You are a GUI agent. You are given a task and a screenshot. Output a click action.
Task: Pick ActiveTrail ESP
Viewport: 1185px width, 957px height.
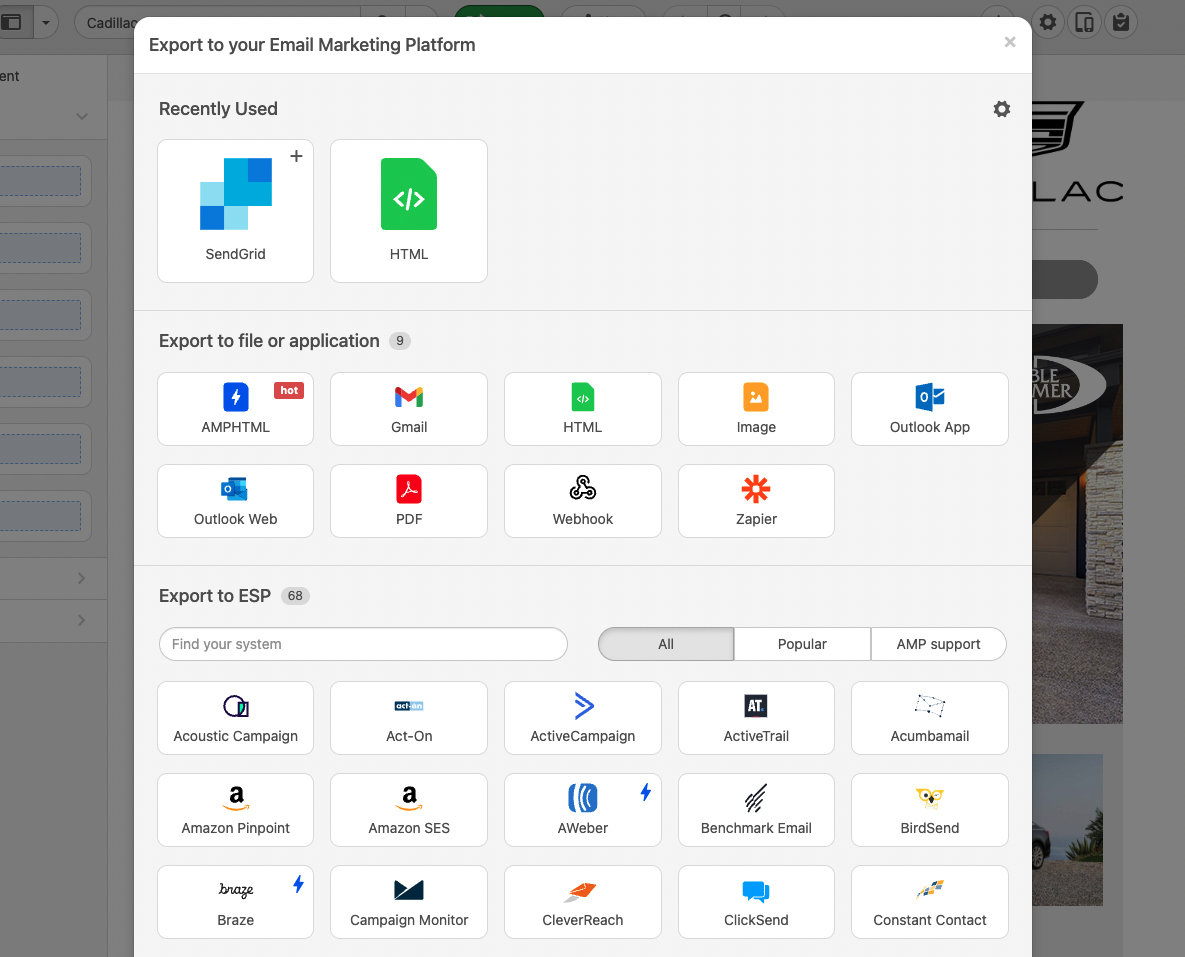756,718
